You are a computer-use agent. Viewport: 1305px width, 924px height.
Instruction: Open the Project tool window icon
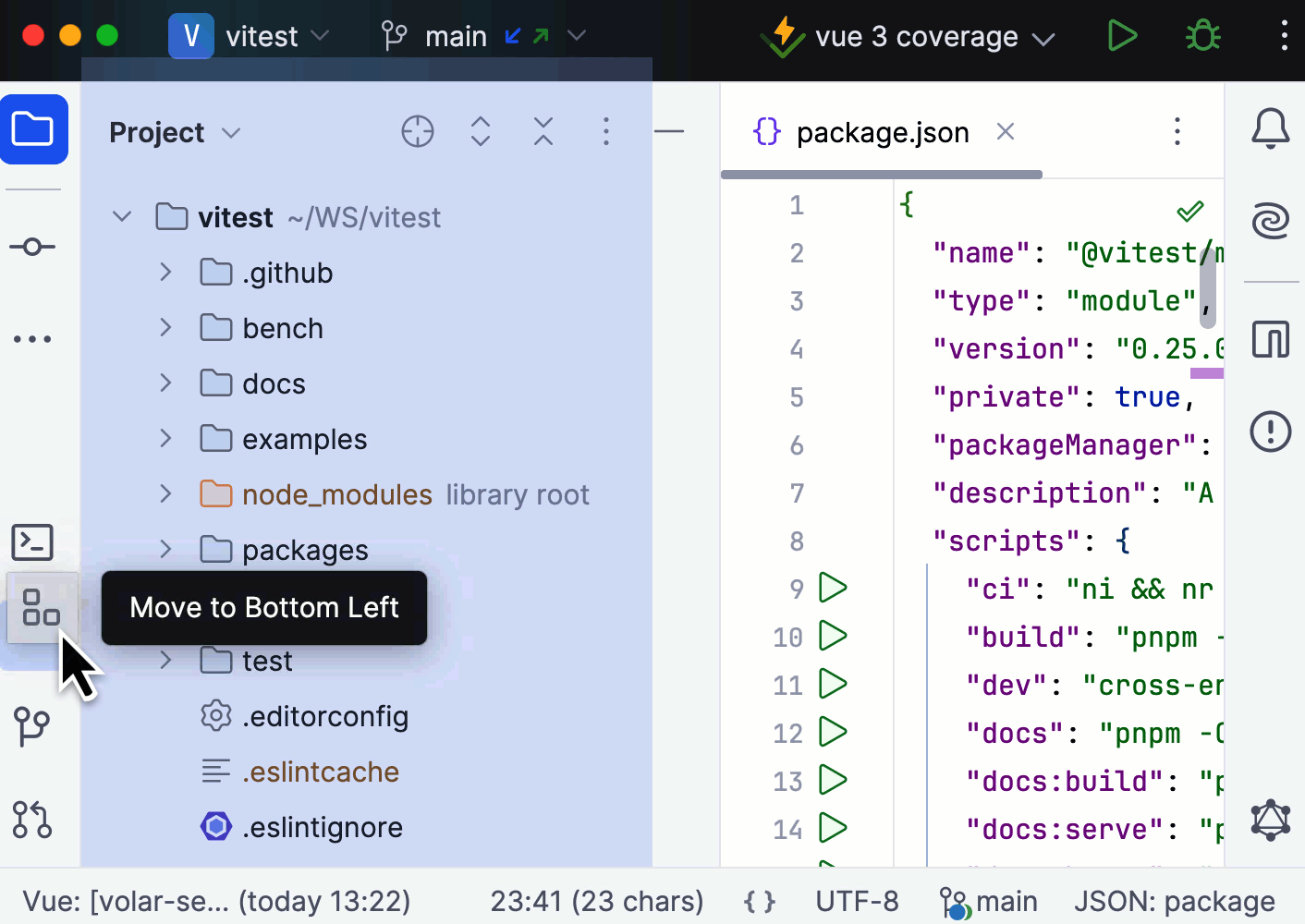tap(34, 129)
